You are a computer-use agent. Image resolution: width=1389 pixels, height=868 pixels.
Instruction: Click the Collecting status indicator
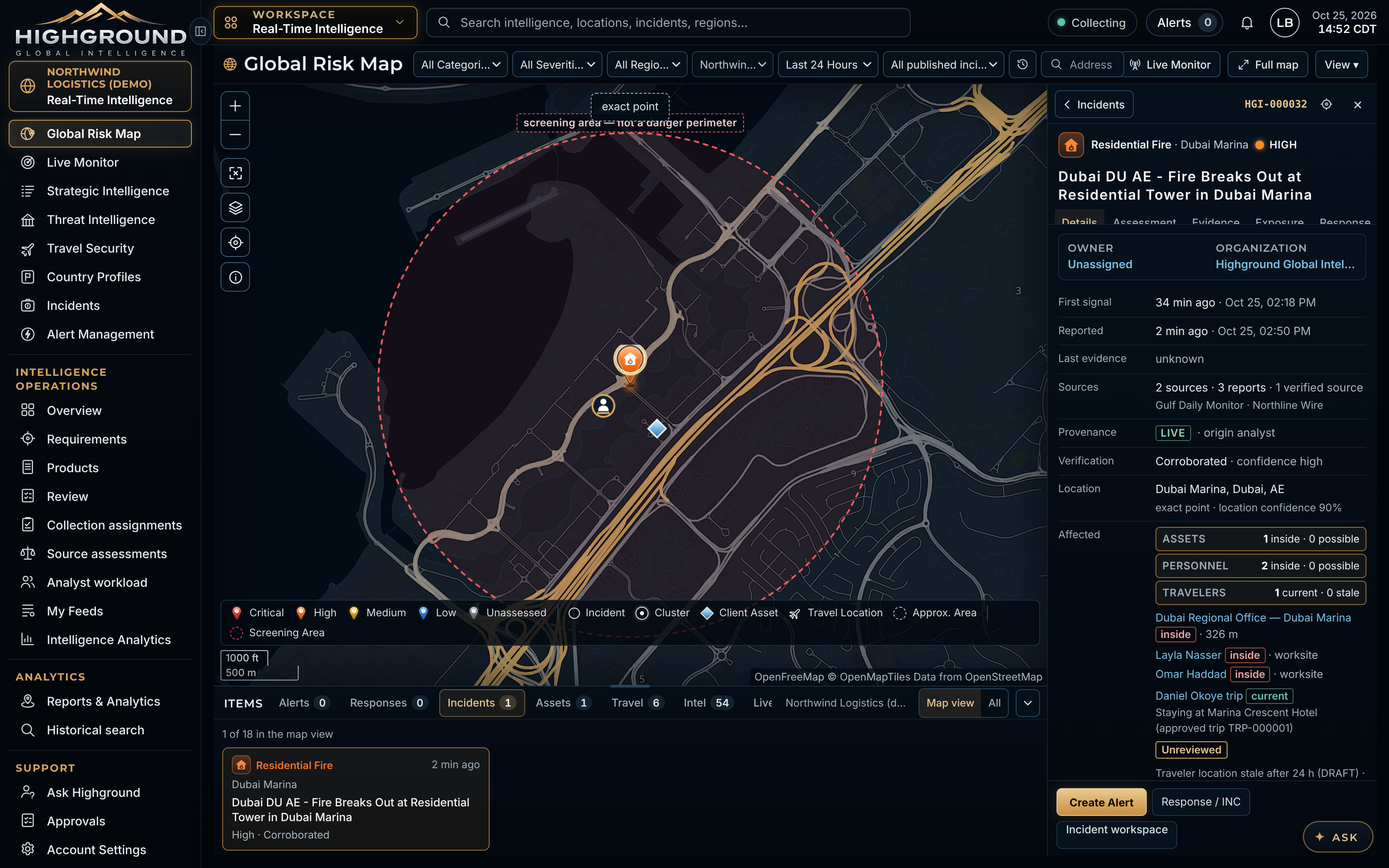click(x=1092, y=23)
